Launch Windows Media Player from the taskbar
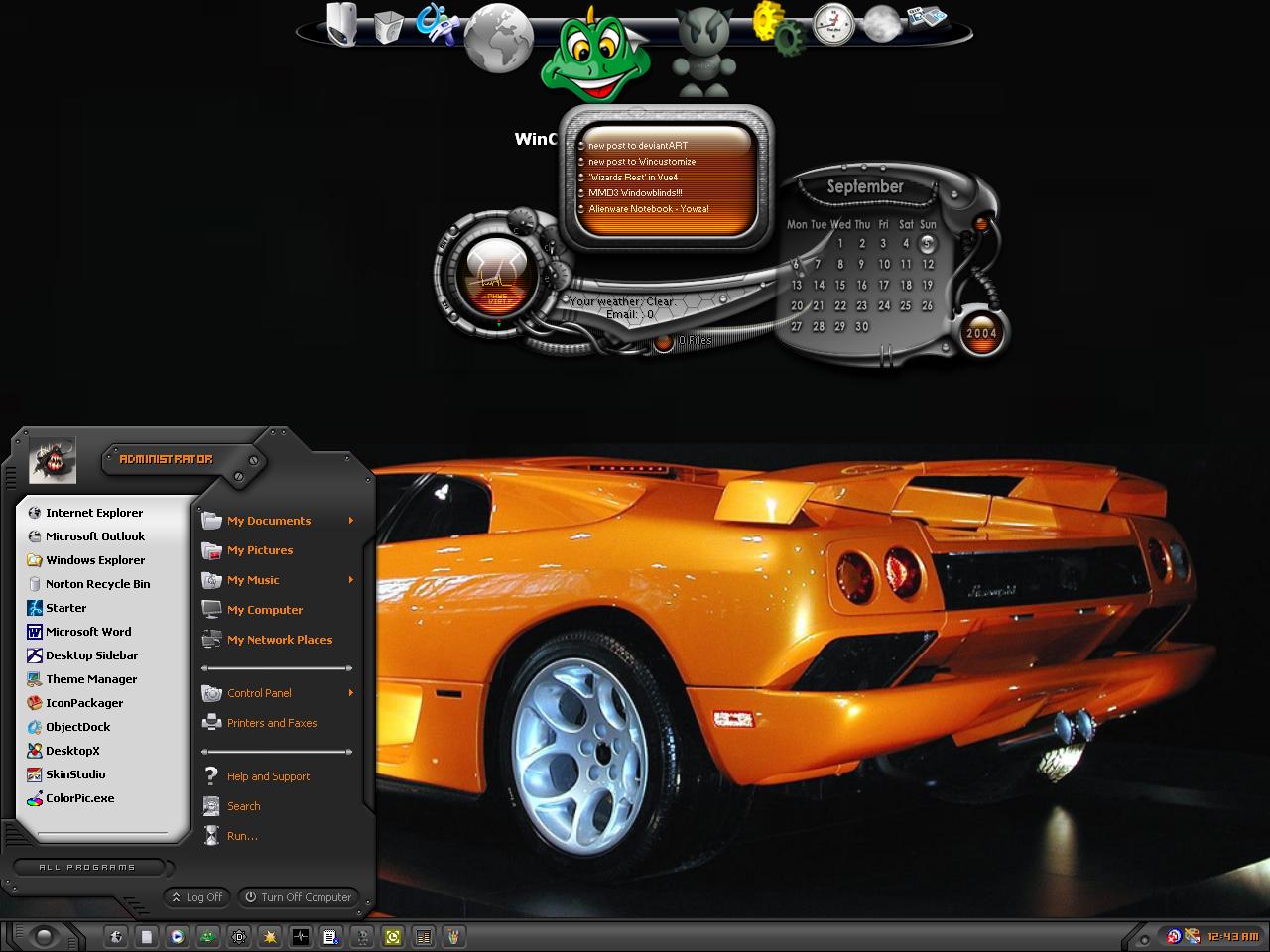1270x952 pixels. click(x=177, y=935)
